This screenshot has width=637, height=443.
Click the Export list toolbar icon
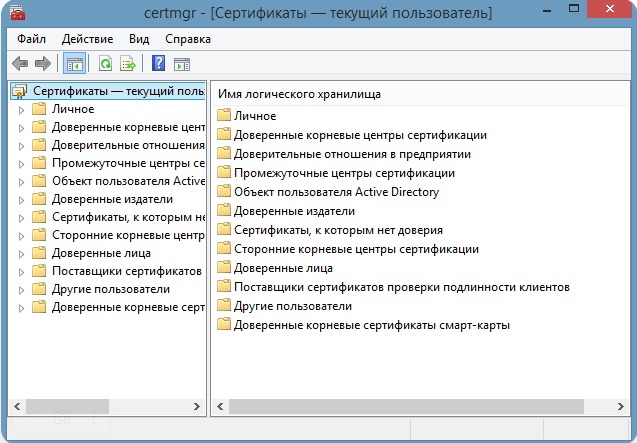click(x=128, y=64)
